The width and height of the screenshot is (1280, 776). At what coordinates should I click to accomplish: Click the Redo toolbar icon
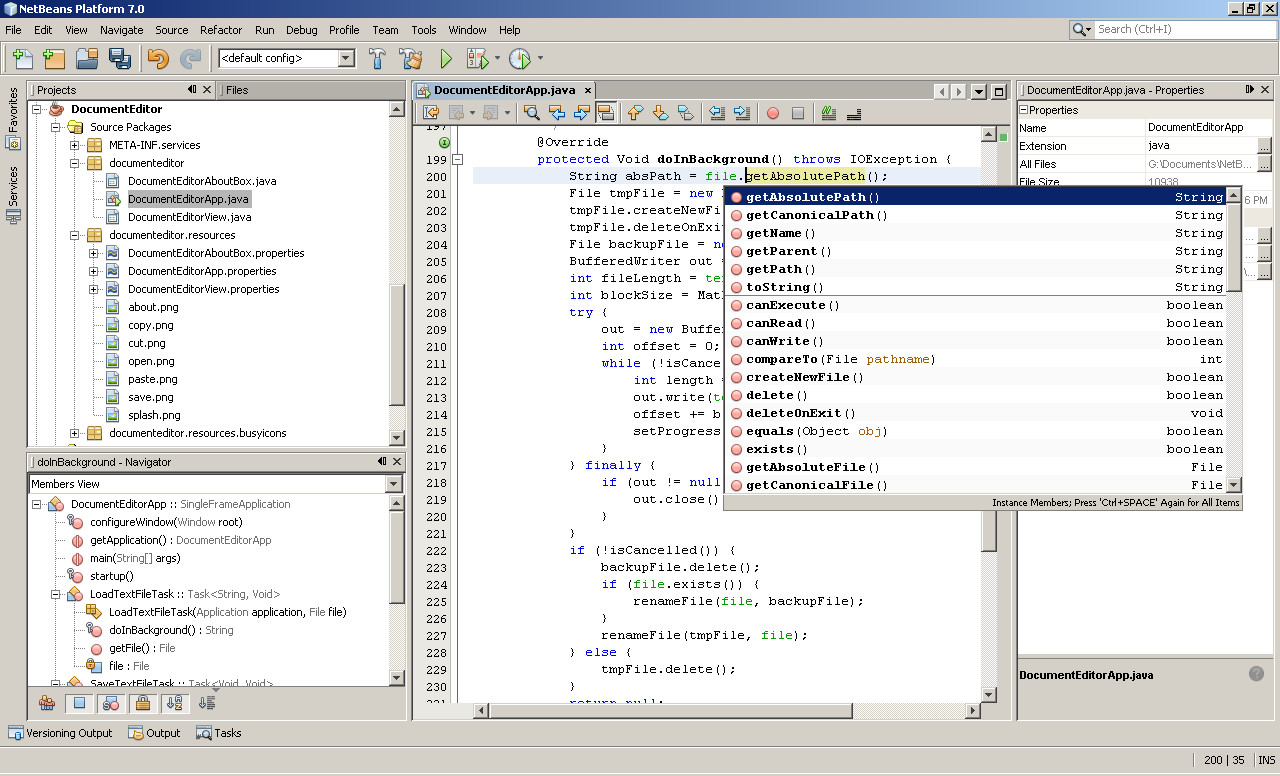tap(190, 58)
